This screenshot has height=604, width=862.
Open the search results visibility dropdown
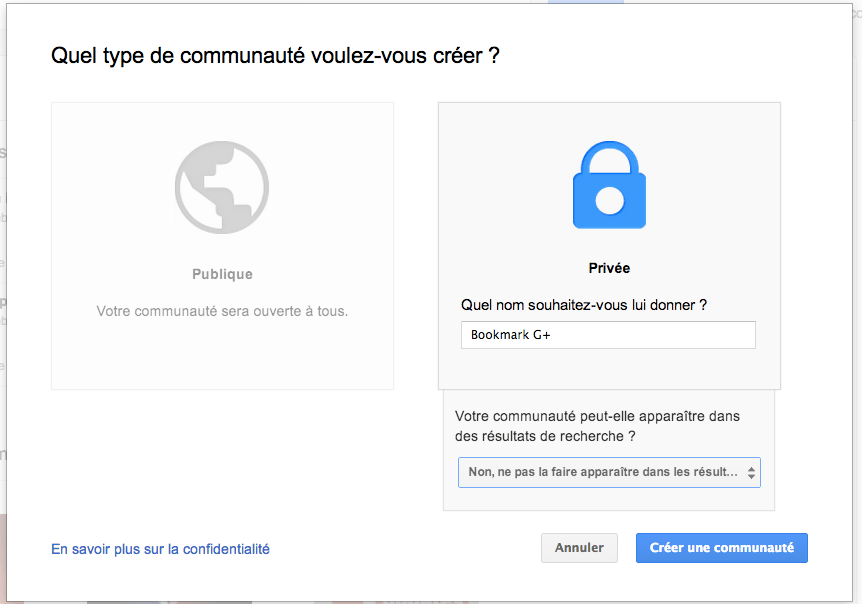tap(608, 472)
